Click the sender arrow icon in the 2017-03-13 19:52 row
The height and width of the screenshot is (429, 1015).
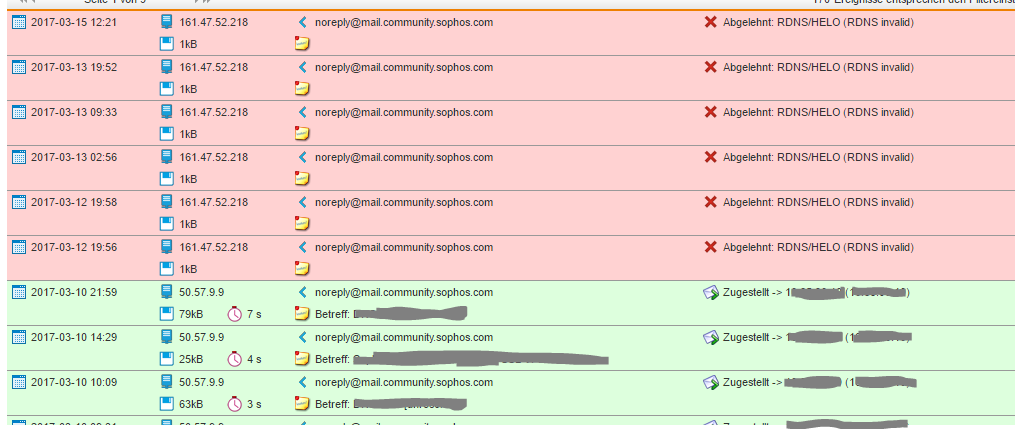(302, 67)
